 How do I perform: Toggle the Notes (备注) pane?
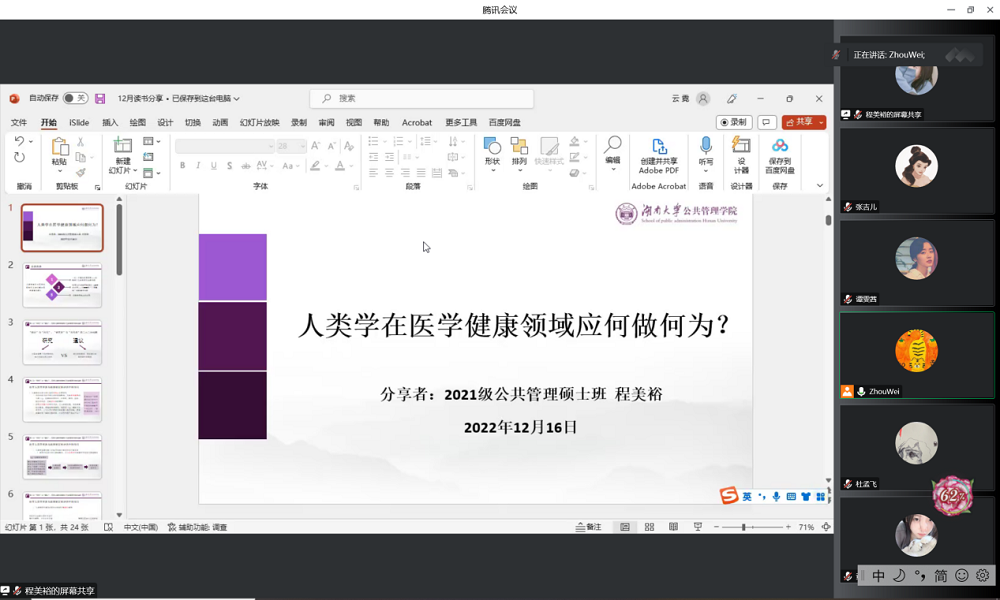pyautogui.click(x=588, y=527)
